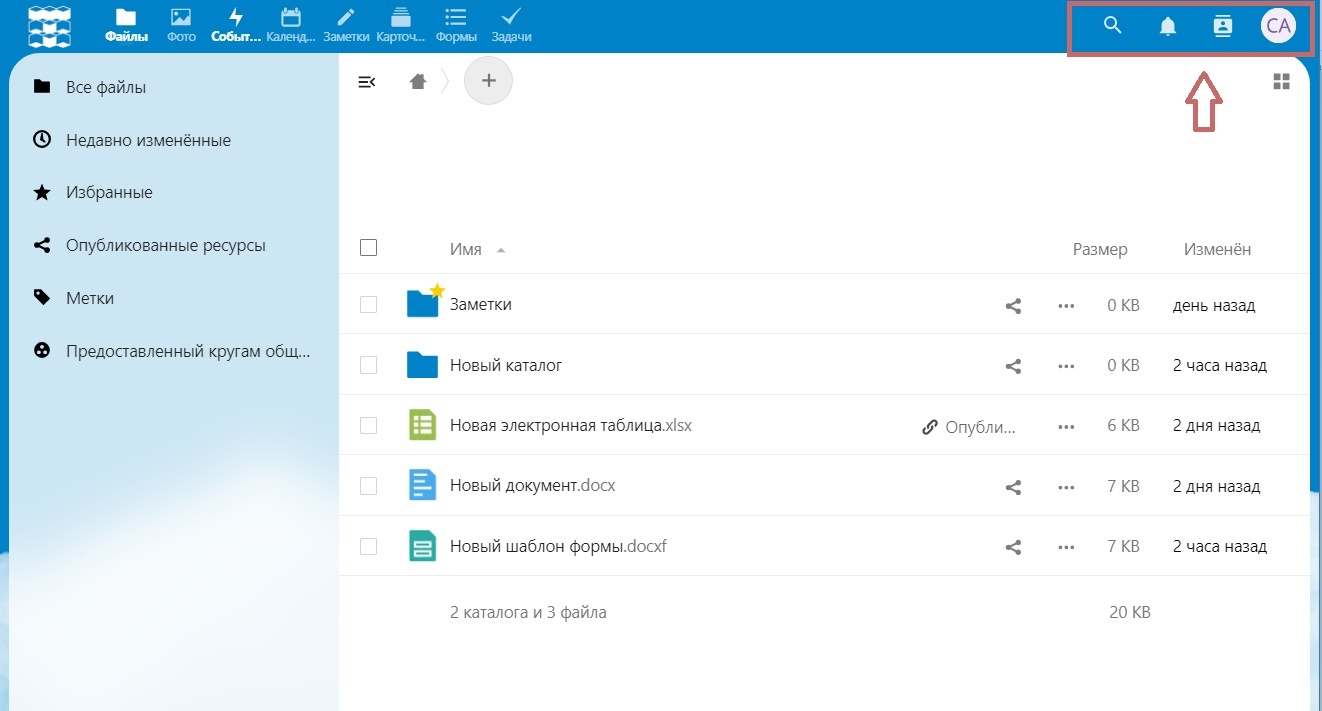Screen dimensions: 1322x711
Task: Select the Заметки folder checkbox
Action: point(368,305)
